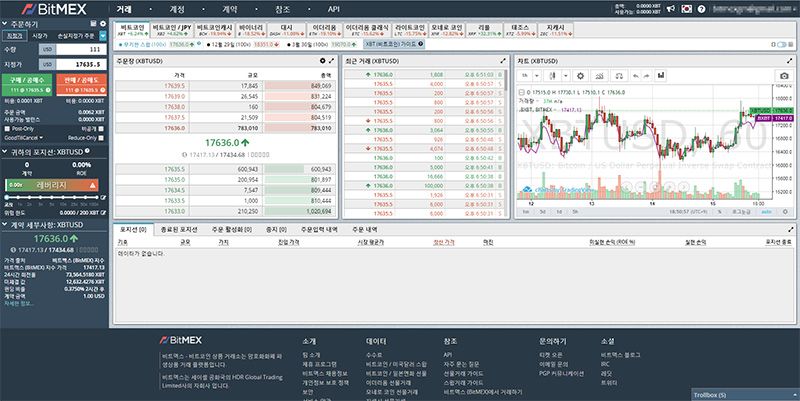Enable the Post-Only checkbox
The height and width of the screenshot is (401, 800).
(7, 129)
